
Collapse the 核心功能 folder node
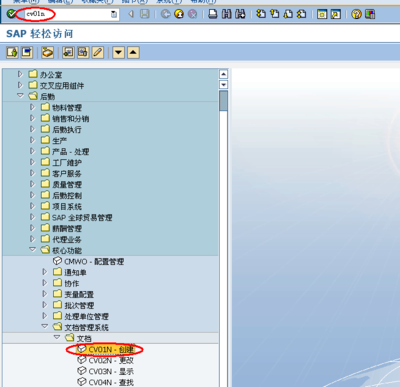tap(32, 249)
